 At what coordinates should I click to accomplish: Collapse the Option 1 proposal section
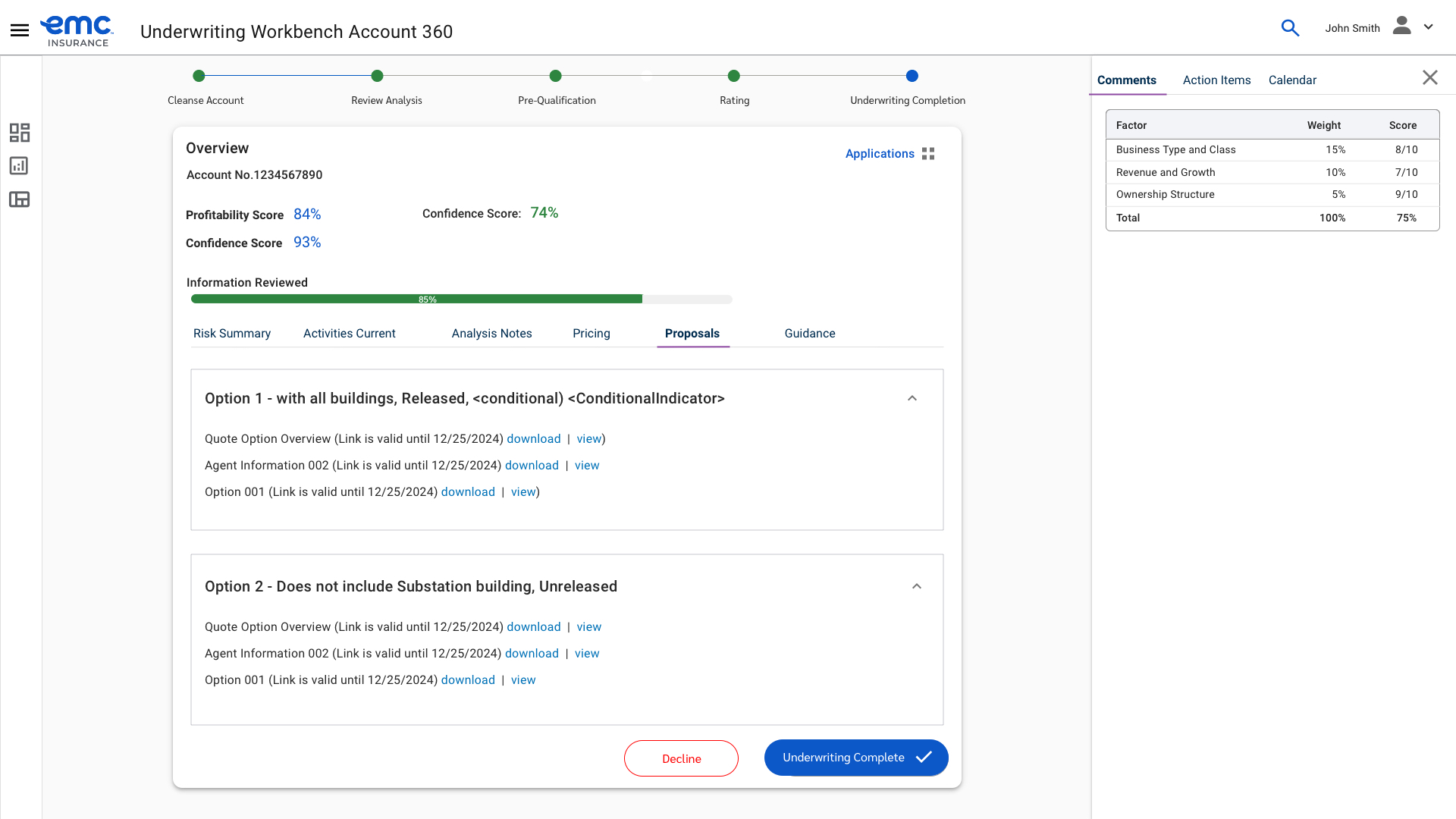(912, 399)
